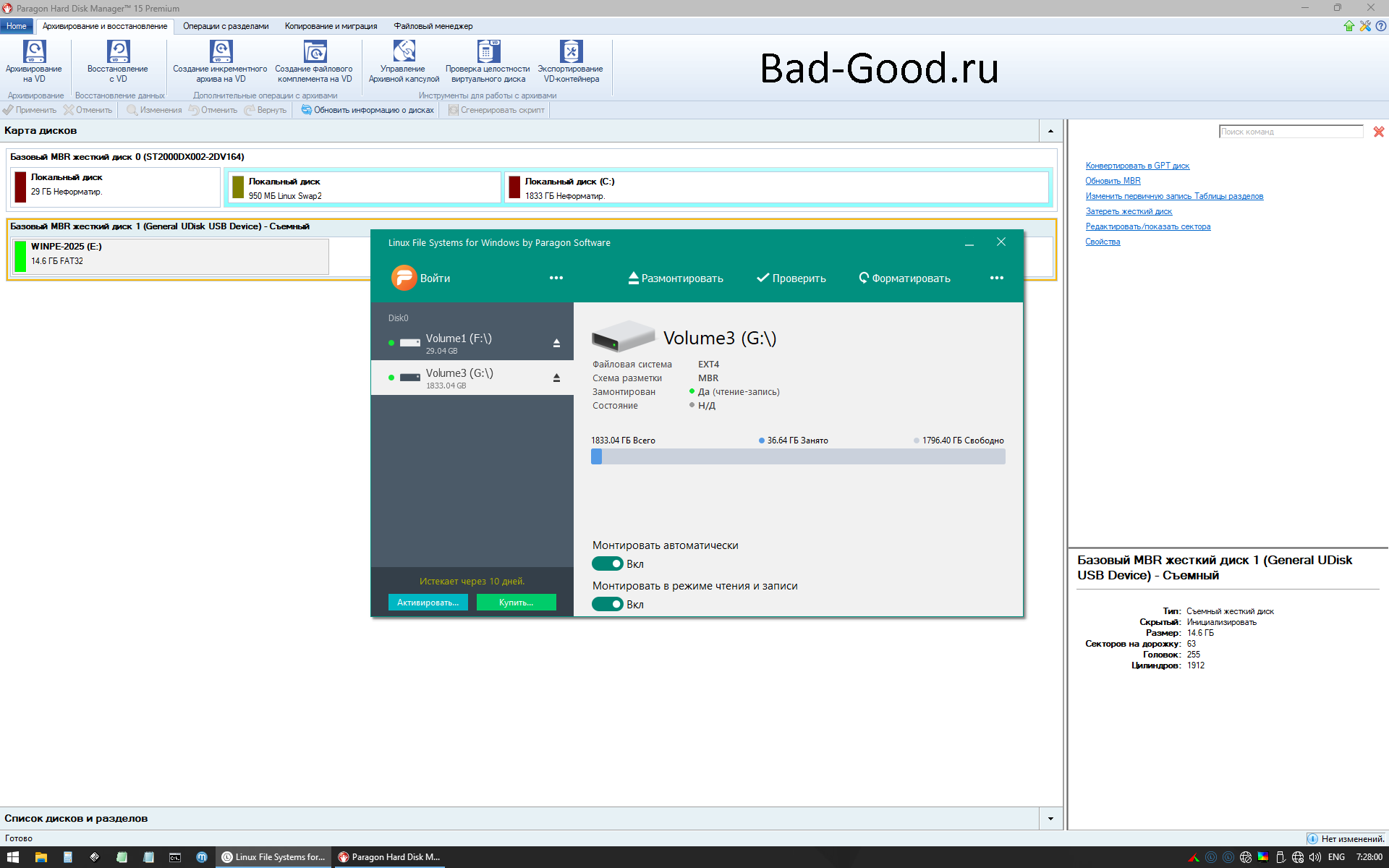Open Windows Start menu
Screen dimensions: 1389x868
coord(13,857)
